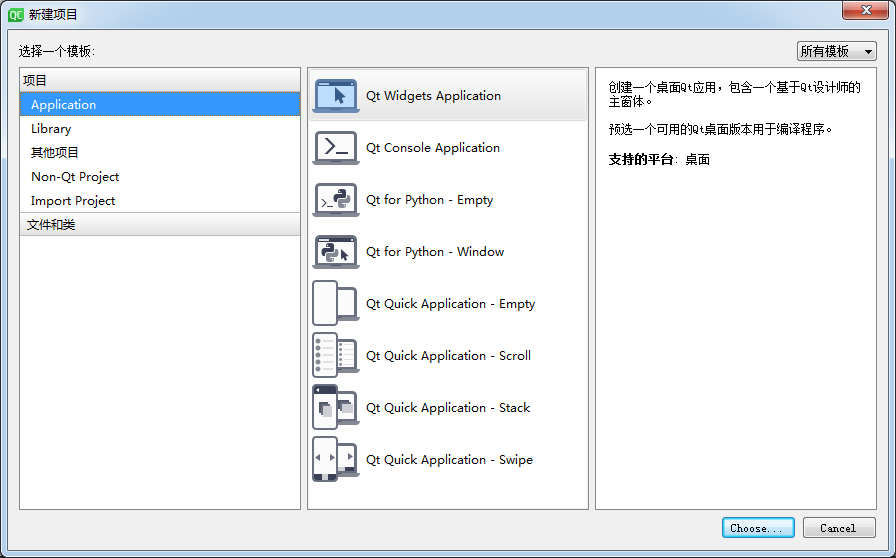This screenshot has width=896, height=558.
Task: Select Qt Quick Application - Scroll label
Action: [x=448, y=356]
